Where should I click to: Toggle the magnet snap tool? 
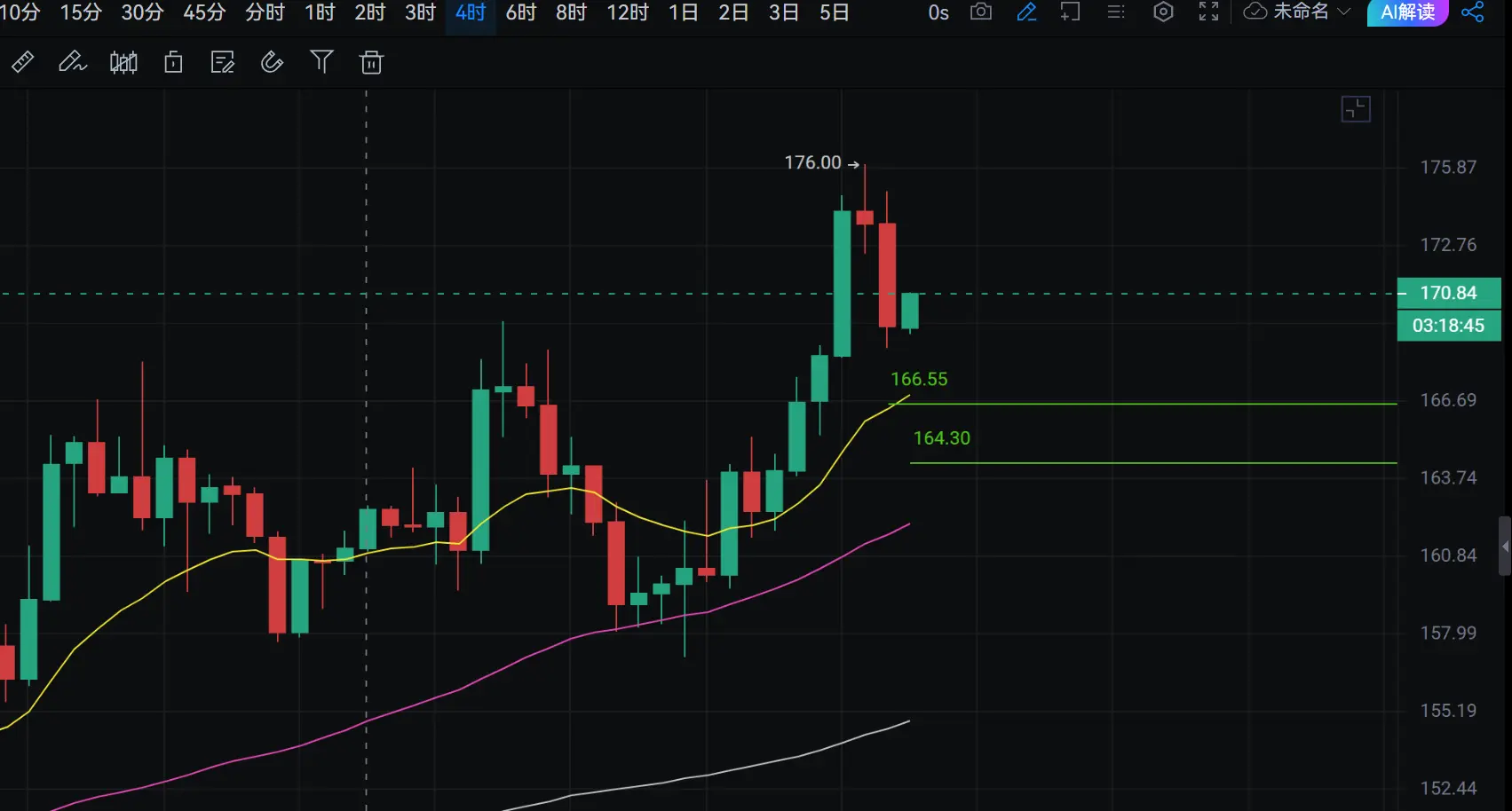[x=272, y=62]
